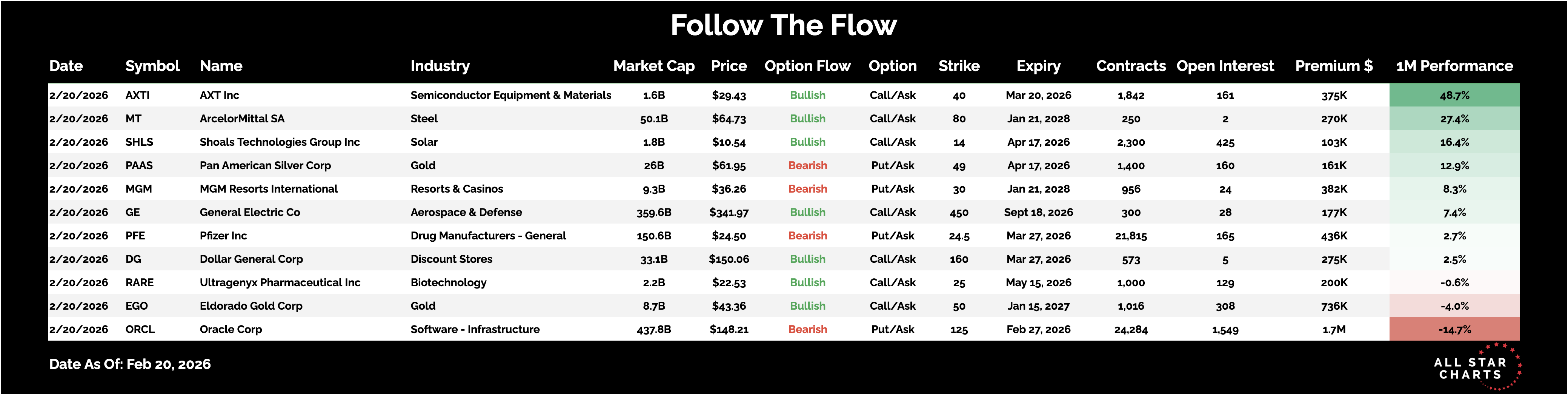Open the Pfizer Inc company name

coord(223,236)
